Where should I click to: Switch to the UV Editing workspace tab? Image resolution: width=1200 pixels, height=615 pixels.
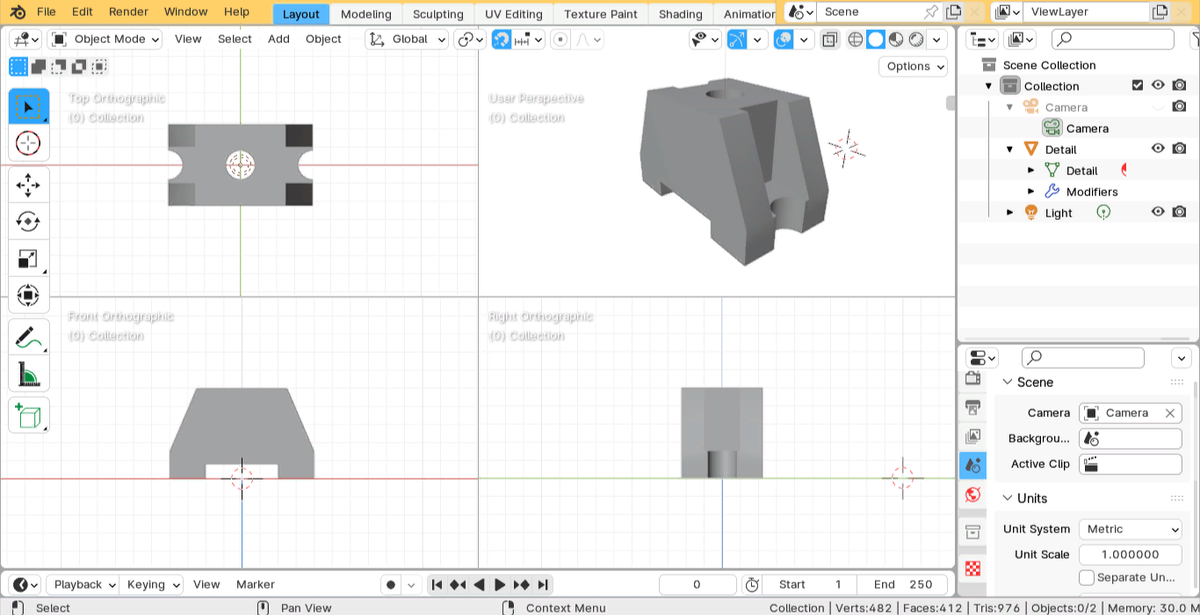(x=513, y=14)
